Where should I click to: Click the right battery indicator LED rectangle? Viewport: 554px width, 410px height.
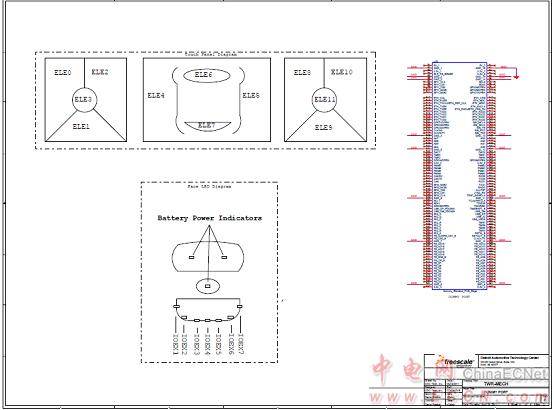click(224, 257)
